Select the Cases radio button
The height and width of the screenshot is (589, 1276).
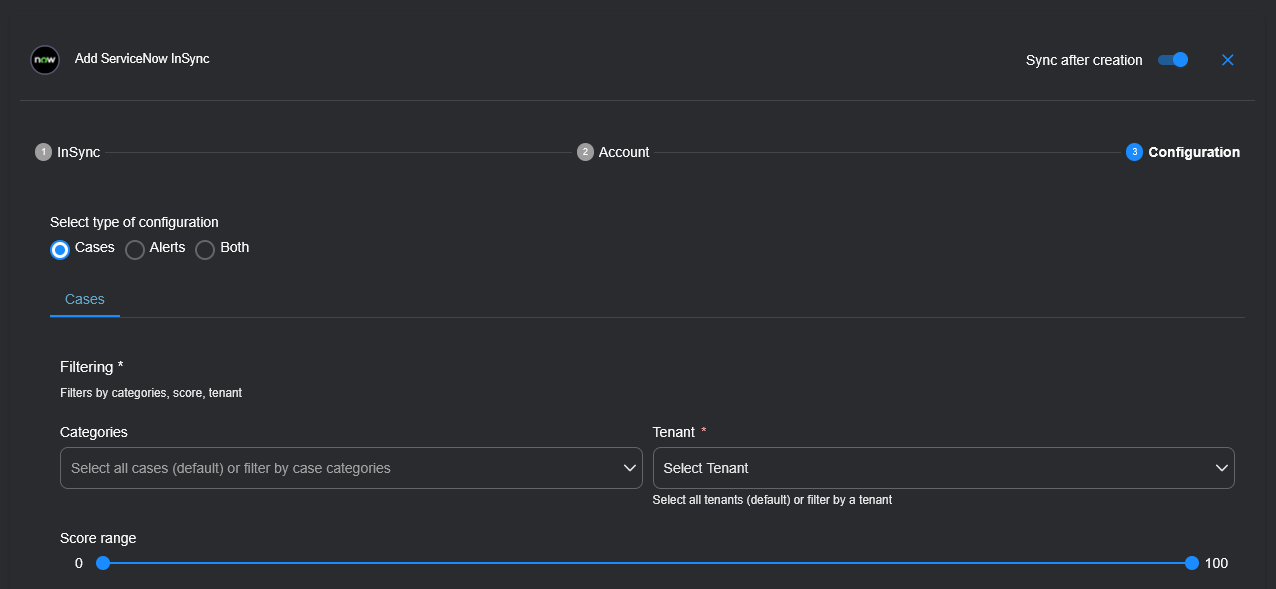coord(60,249)
